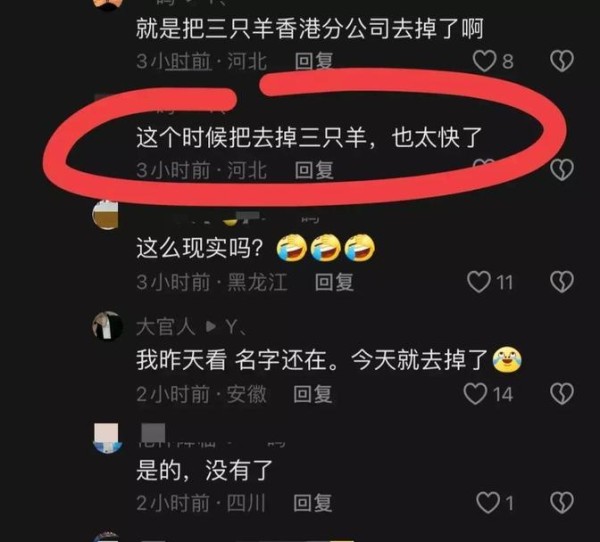Open avatar of the 这么现实吗 commenter
This screenshot has height=542, width=600.
tap(106, 215)
